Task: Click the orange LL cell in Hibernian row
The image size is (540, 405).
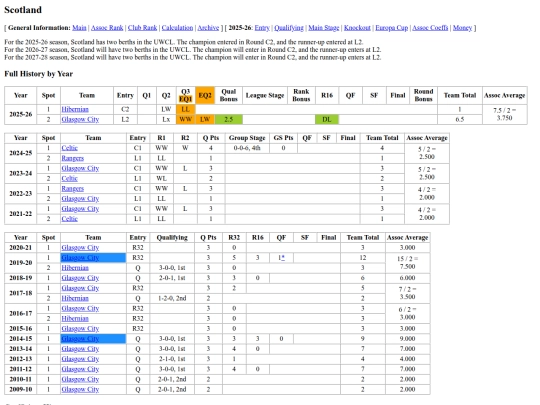Action: point(185,110)
